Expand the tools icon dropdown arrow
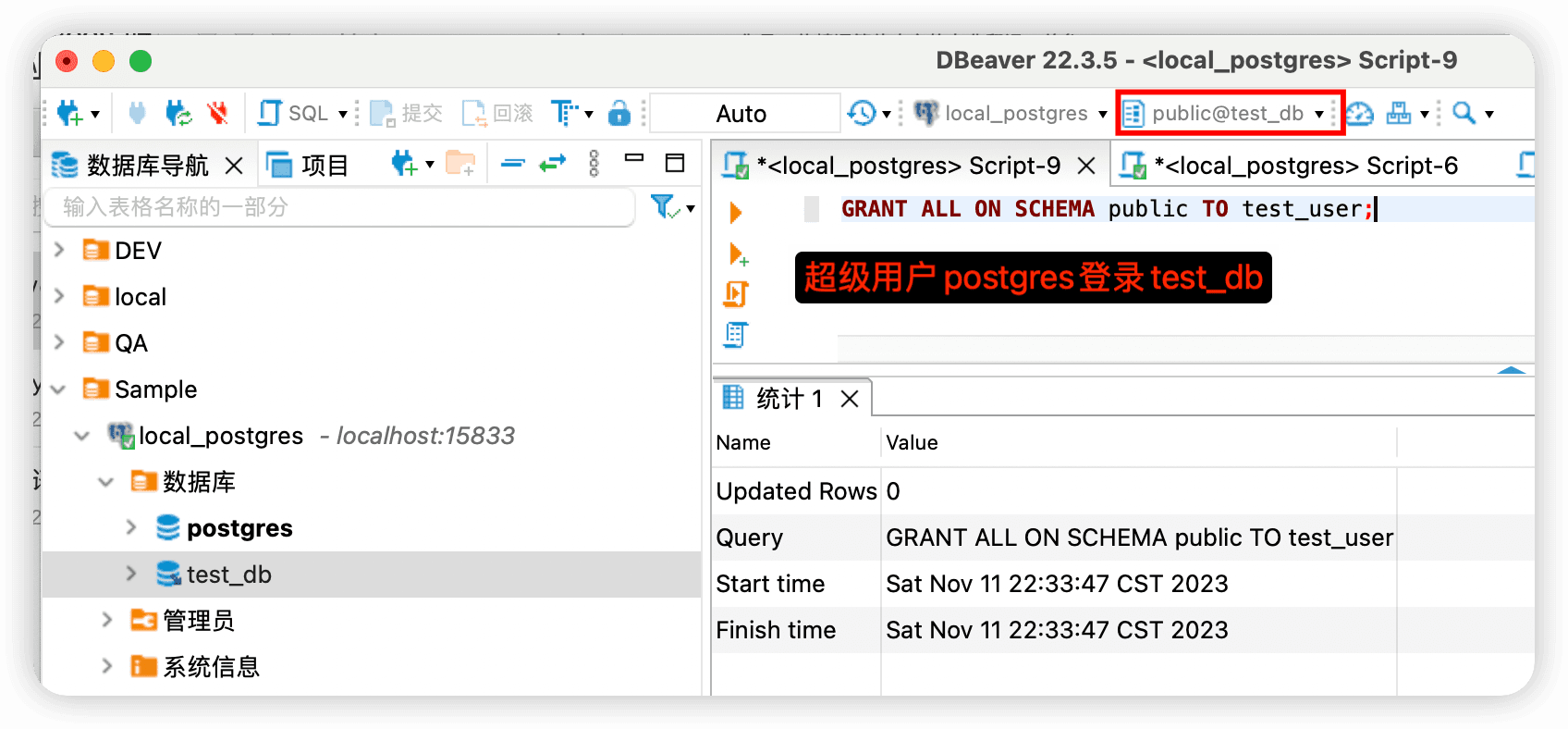 1425,115
